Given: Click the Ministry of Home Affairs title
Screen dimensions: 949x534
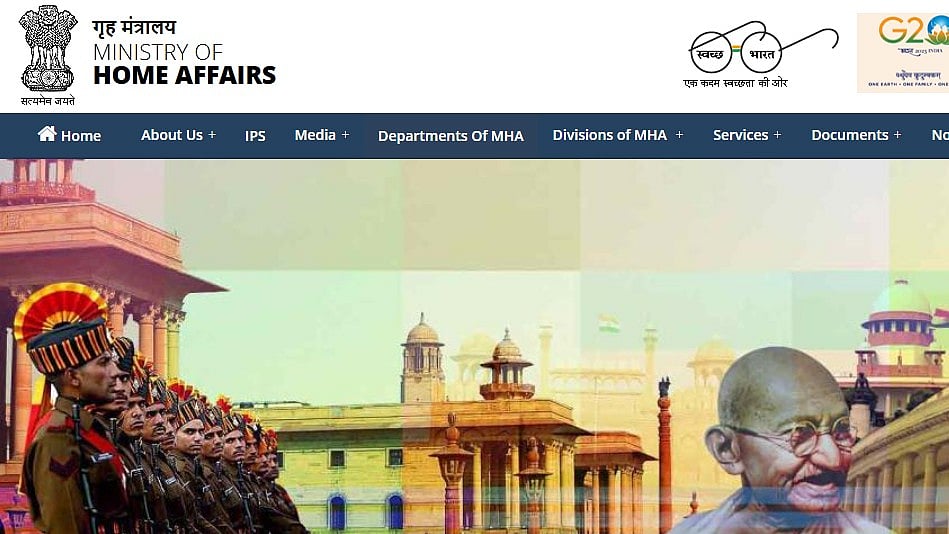Looking at the screenshot, I should [185, 64].
